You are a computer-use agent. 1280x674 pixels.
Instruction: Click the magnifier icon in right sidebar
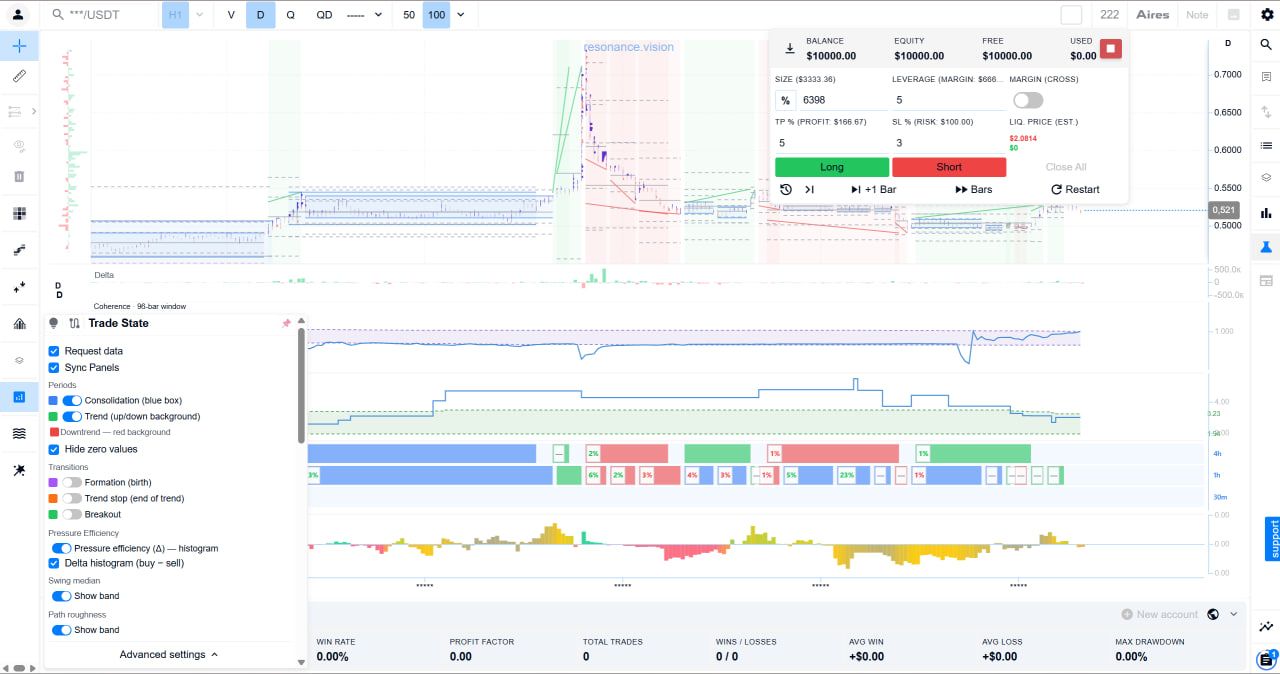[x=1266, y=45]
